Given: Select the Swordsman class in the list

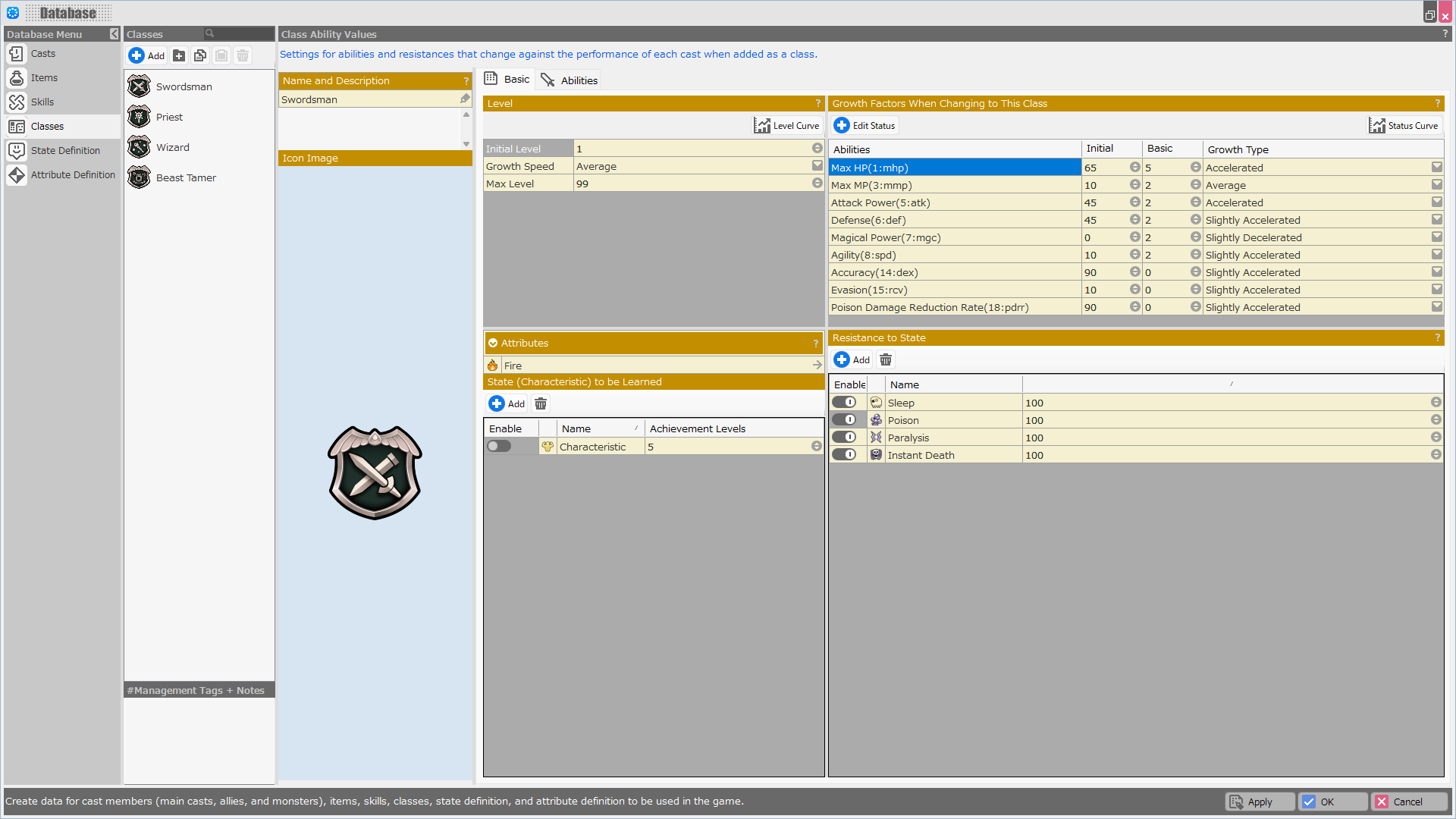Looking at the screenshot, I should click(199, 86).
